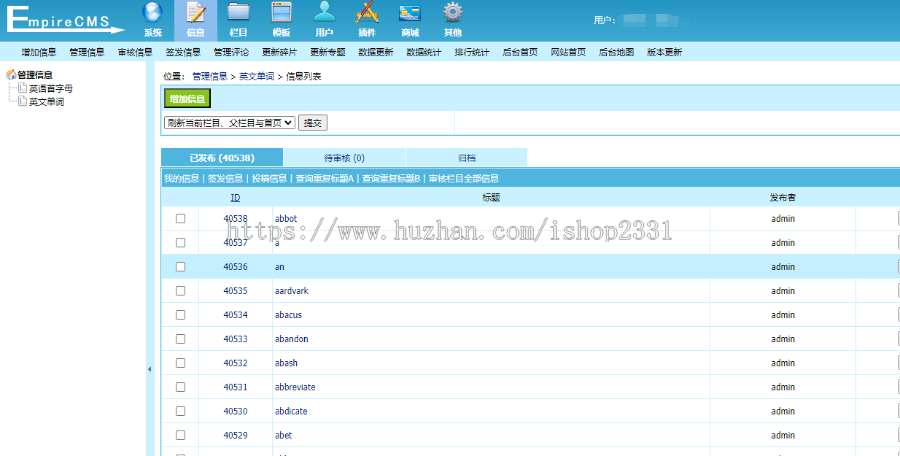Click 管理信息 in the breadcrumb
This screenshot has height=456, width=900.
210,76
